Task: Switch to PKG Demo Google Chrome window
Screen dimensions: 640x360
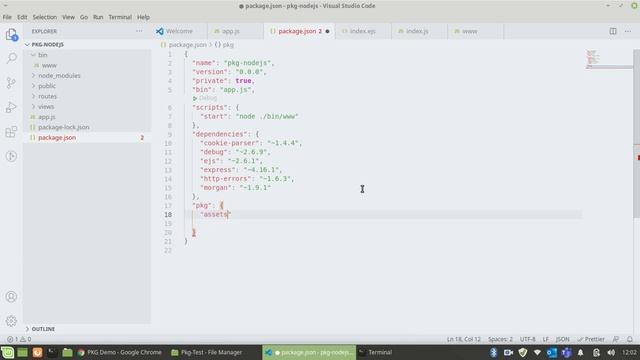Action: pos(119,352)
